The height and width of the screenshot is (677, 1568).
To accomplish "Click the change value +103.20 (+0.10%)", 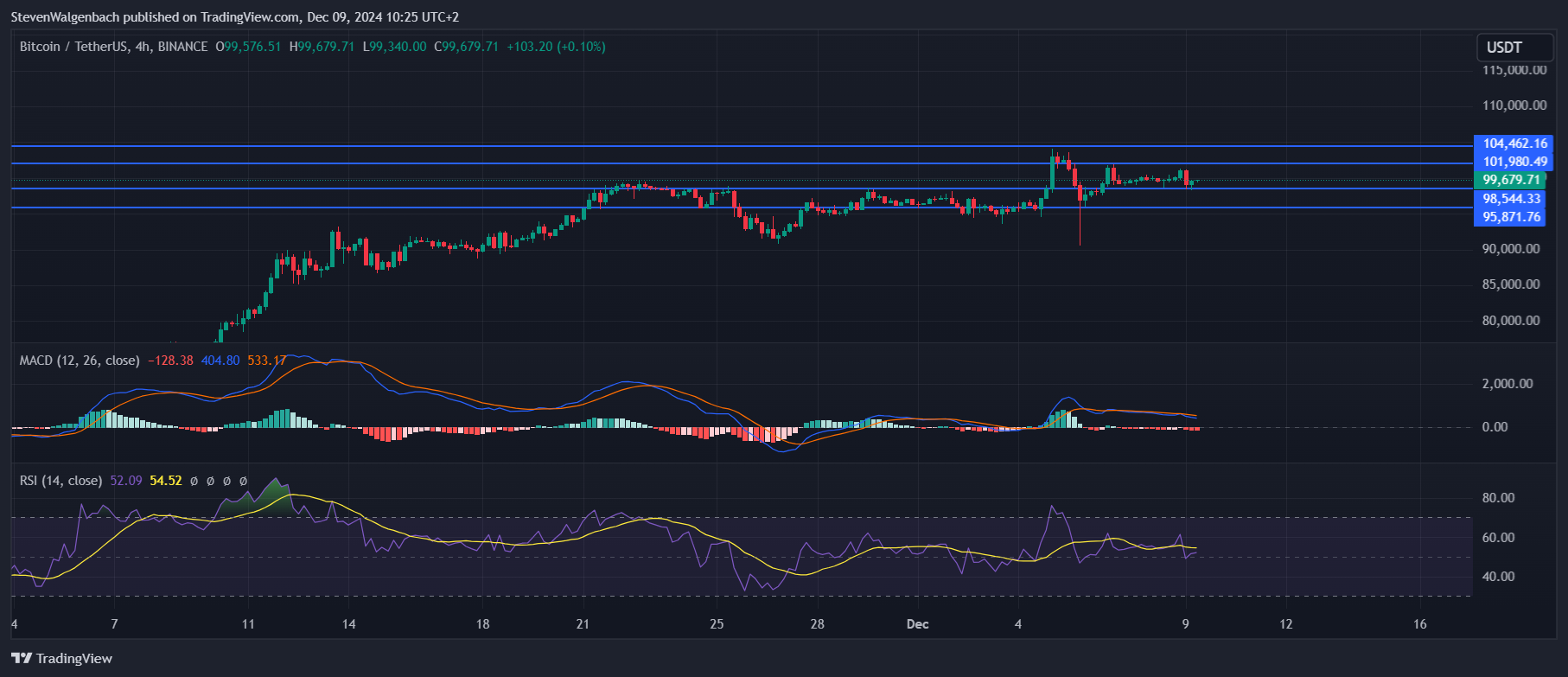I will pos(555,47).
